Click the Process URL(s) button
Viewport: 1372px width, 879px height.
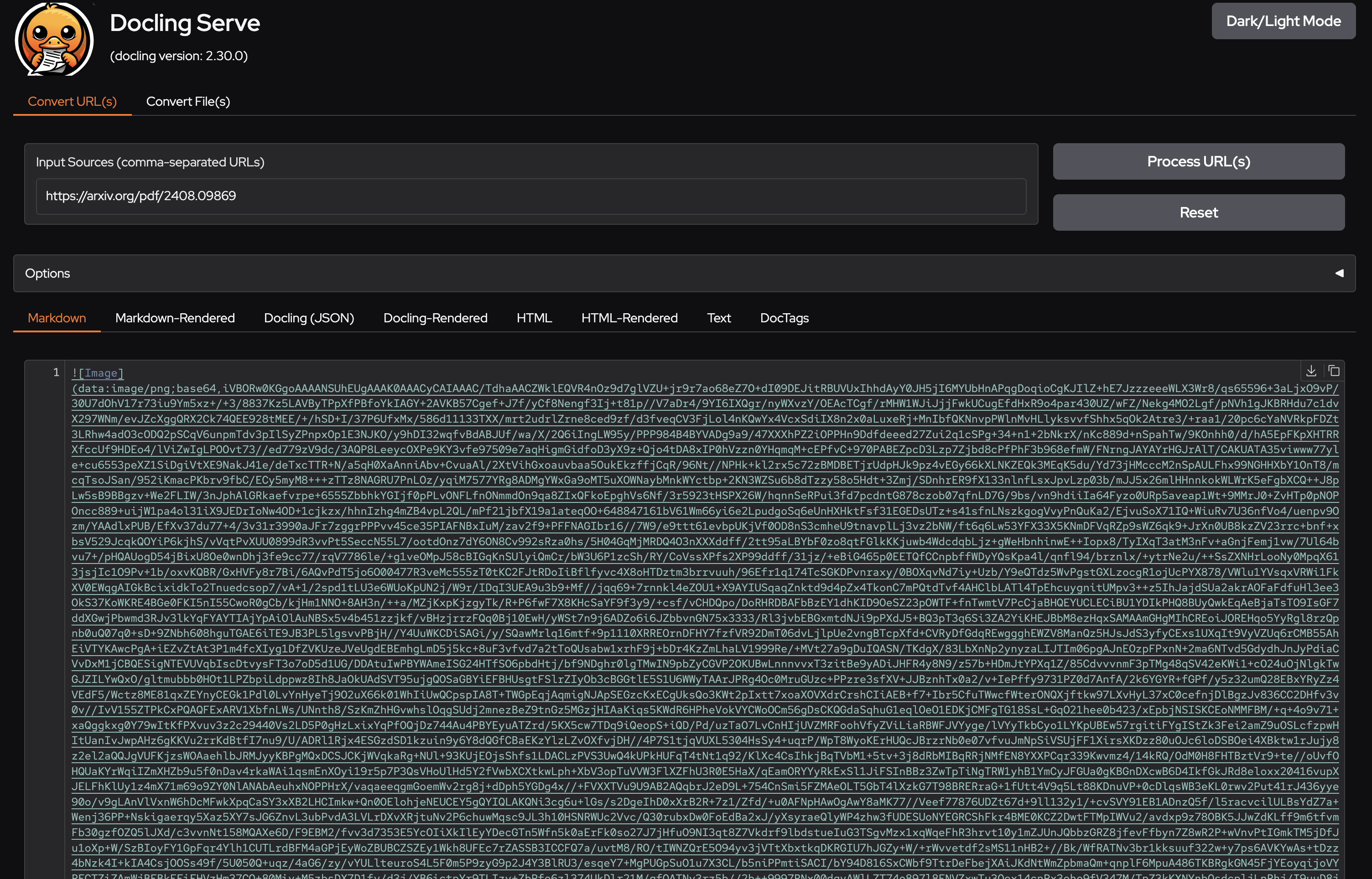[1199, 161]
